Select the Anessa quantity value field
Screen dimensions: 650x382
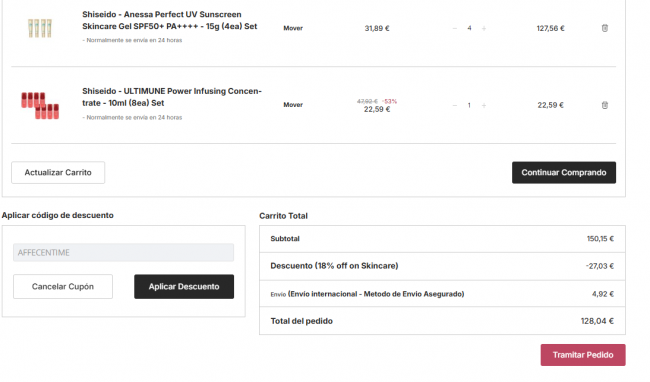click(469, 28)
